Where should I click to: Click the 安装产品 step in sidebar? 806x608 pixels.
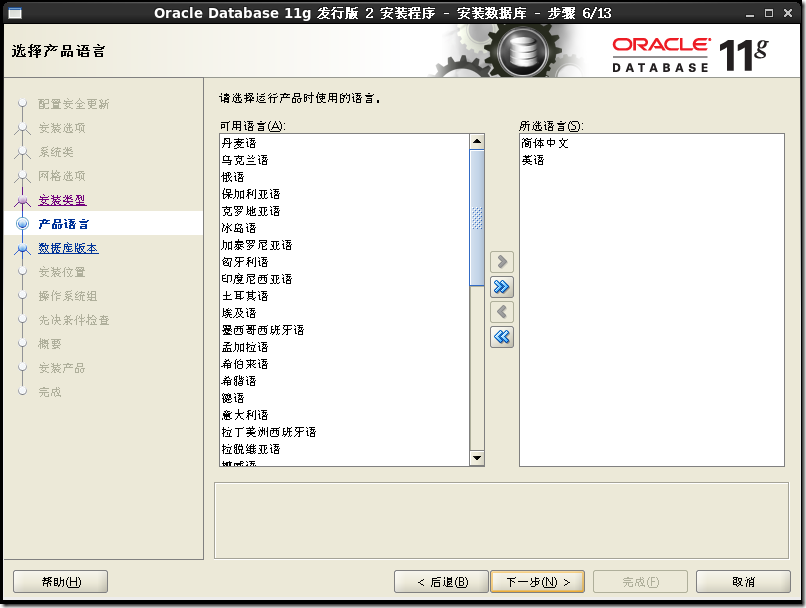point(62,368)
